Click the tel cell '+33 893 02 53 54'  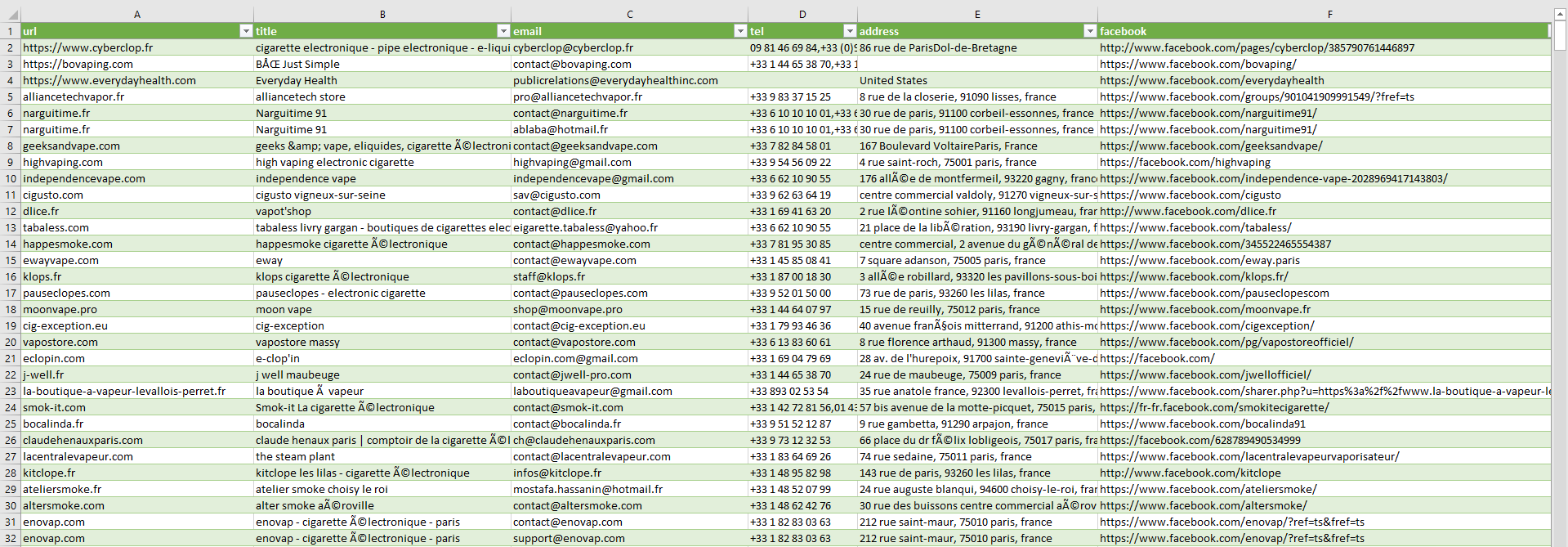click(x=802, y=391)
